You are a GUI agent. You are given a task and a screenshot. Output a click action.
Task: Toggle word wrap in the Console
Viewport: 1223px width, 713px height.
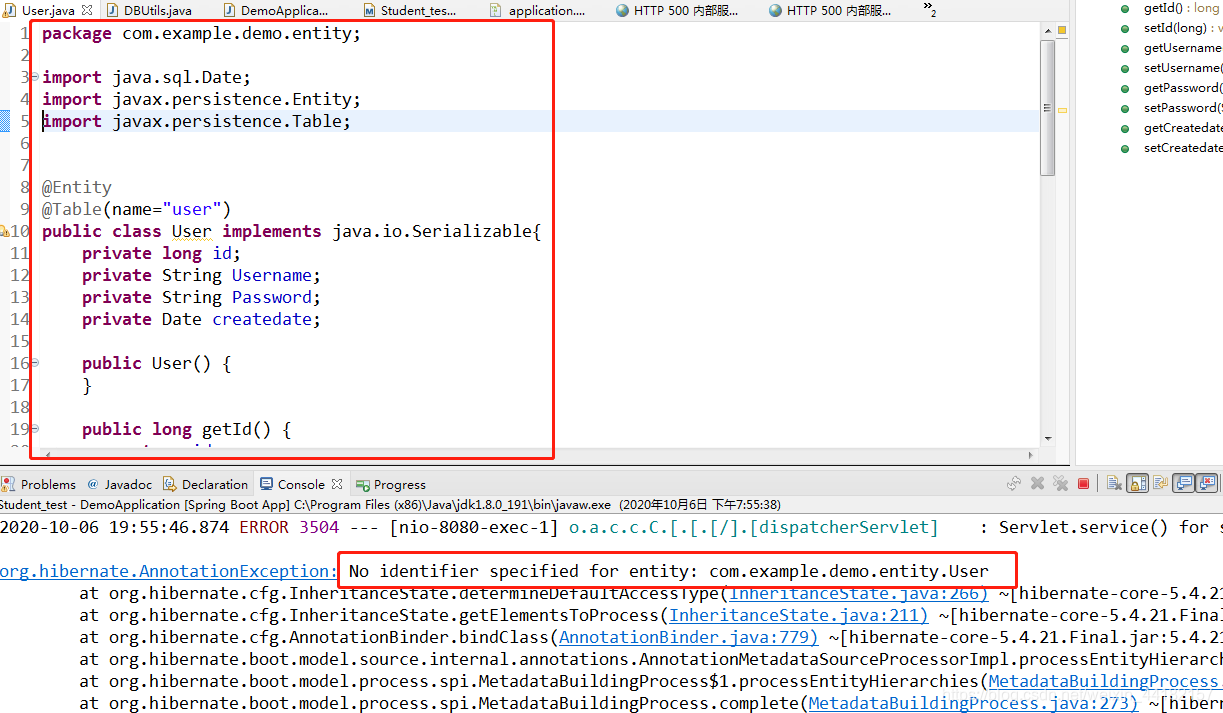coord(1160,483)
